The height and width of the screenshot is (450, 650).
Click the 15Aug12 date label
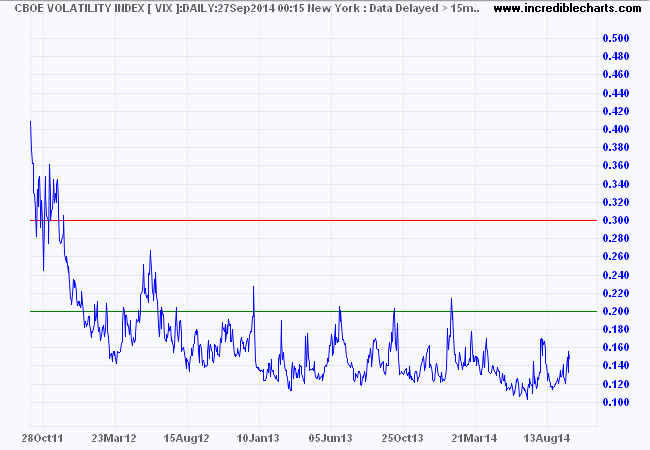pos(186,438)
